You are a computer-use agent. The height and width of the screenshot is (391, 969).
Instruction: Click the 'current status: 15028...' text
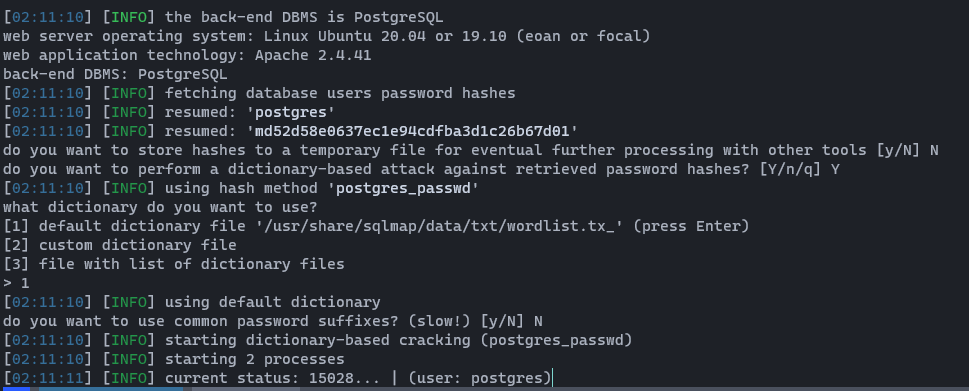coord(272,378)
